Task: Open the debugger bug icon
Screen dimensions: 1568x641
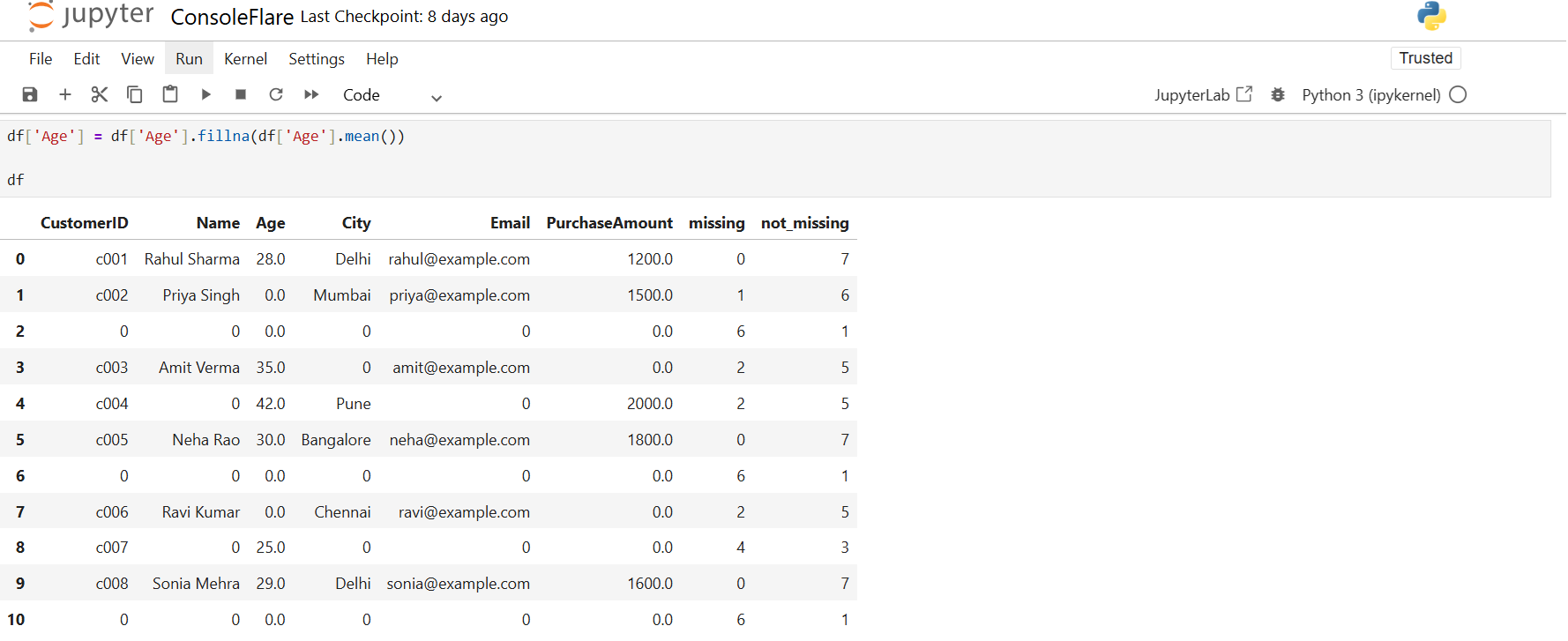Action: click(x=1278, y=94)
